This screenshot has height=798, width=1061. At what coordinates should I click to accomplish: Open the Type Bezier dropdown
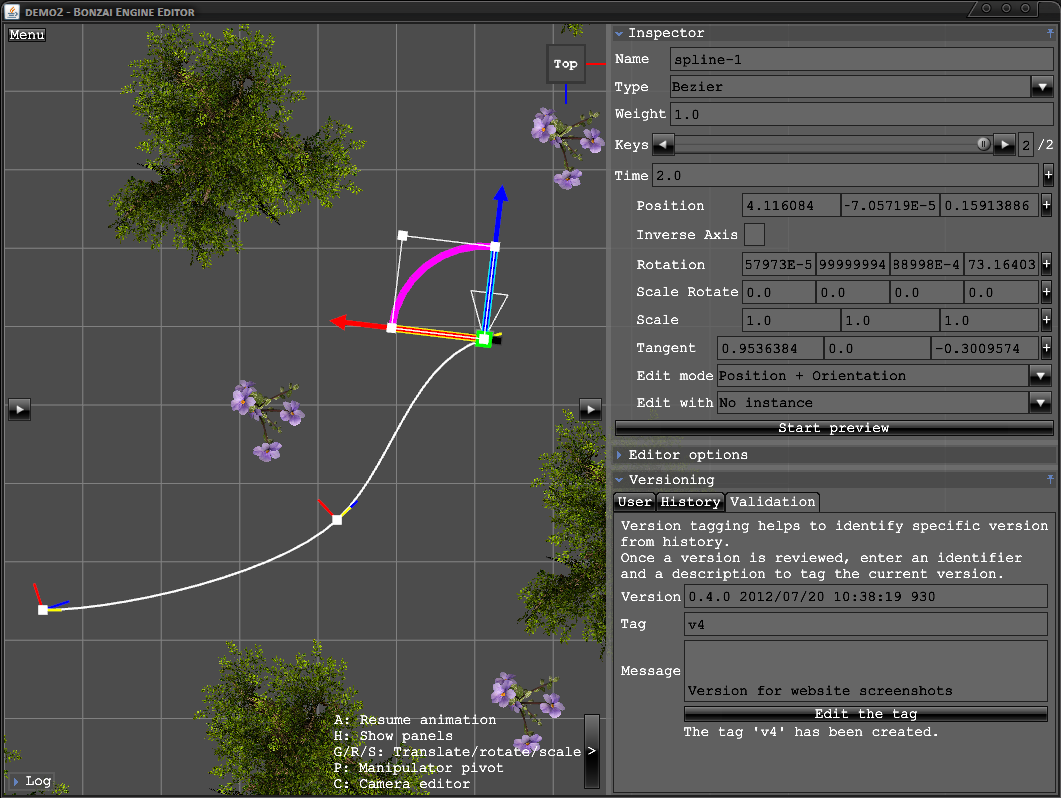(x=1041, y=87)
